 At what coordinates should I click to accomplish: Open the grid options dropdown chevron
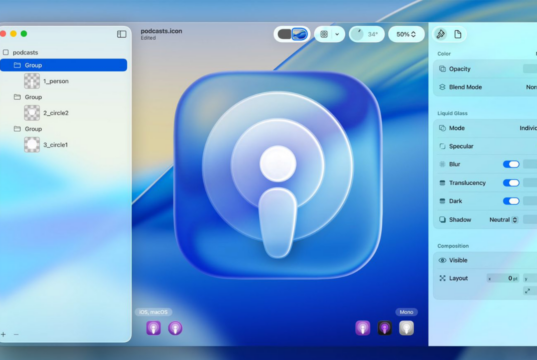tap(337, 34)
